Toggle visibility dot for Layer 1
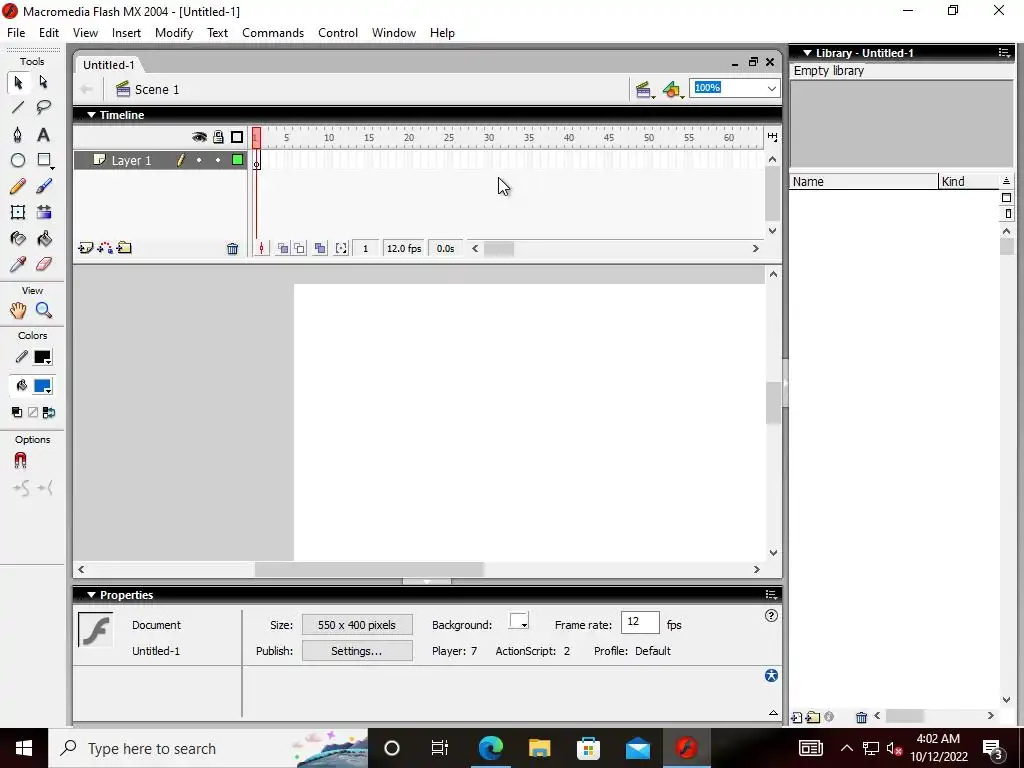The height and width of the screenshot is (768, 1024). pyautogui.click(x=199, y=160)
